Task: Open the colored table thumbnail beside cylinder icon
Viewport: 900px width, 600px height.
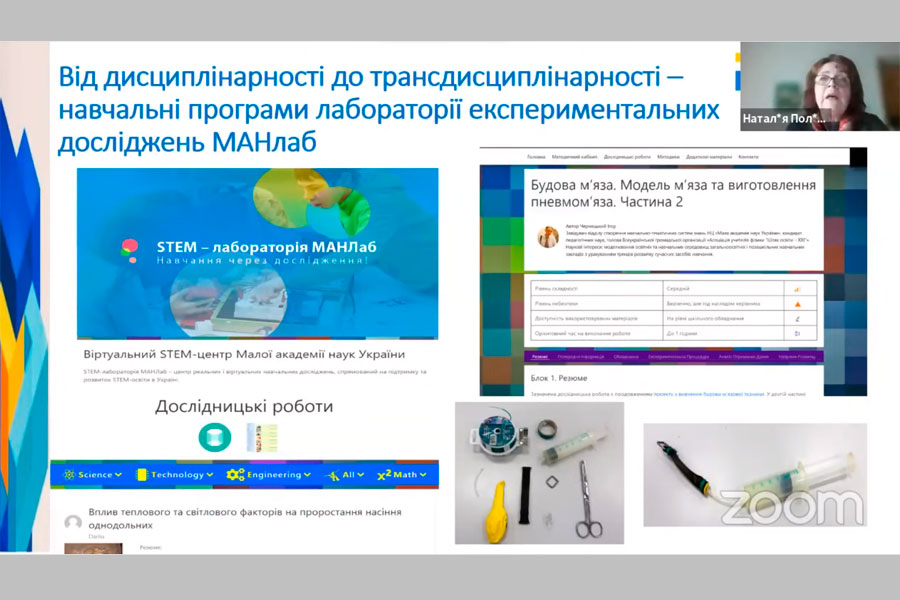Action: point(262,438)
